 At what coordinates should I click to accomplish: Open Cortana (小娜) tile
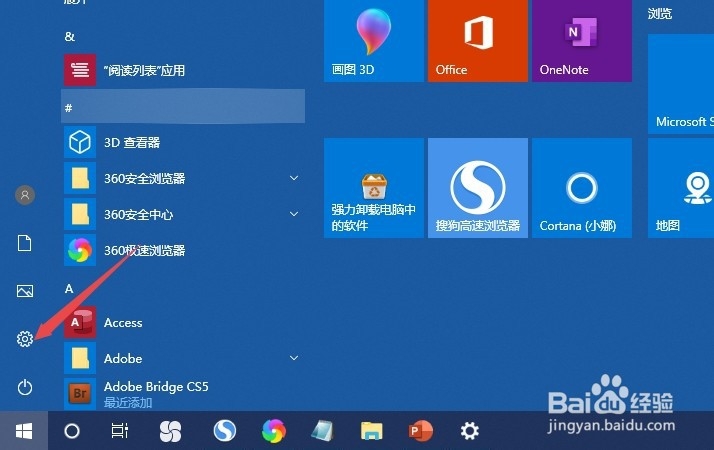click(582, 188)
